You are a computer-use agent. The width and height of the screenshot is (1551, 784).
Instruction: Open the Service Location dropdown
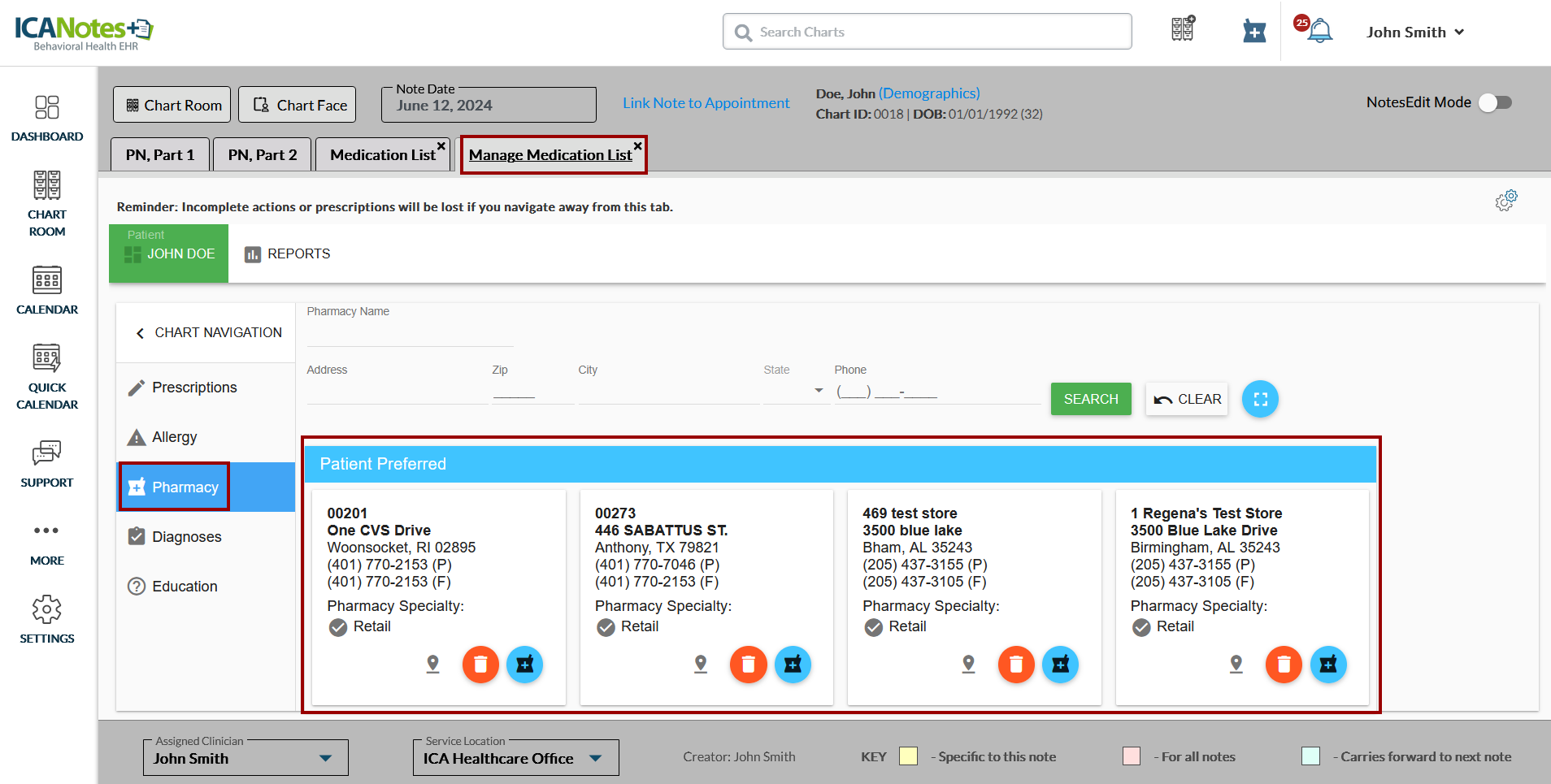click(x=596, y=758)
